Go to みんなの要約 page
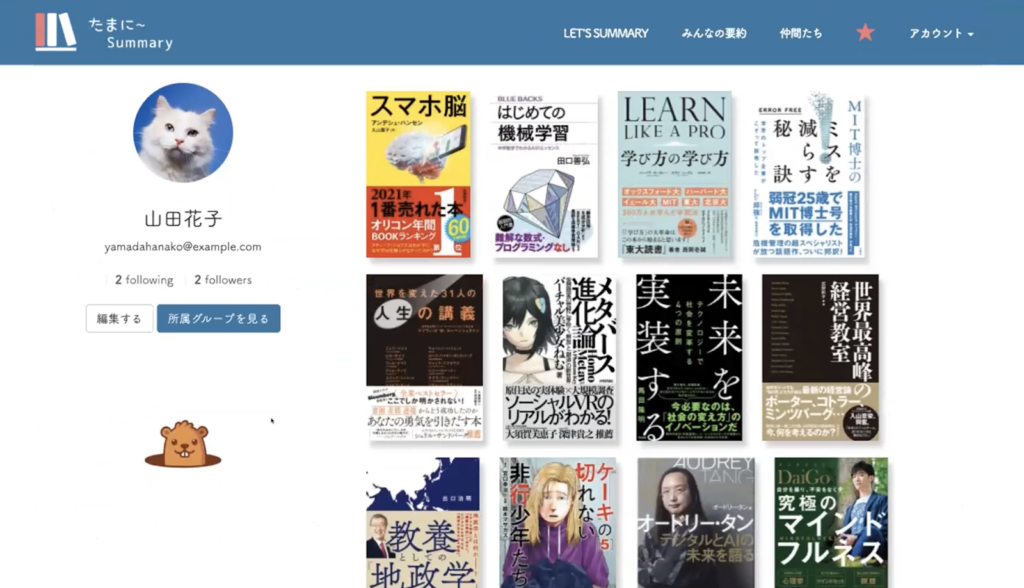The height and width of the screenshot is (588, 1024). point(714,33)
